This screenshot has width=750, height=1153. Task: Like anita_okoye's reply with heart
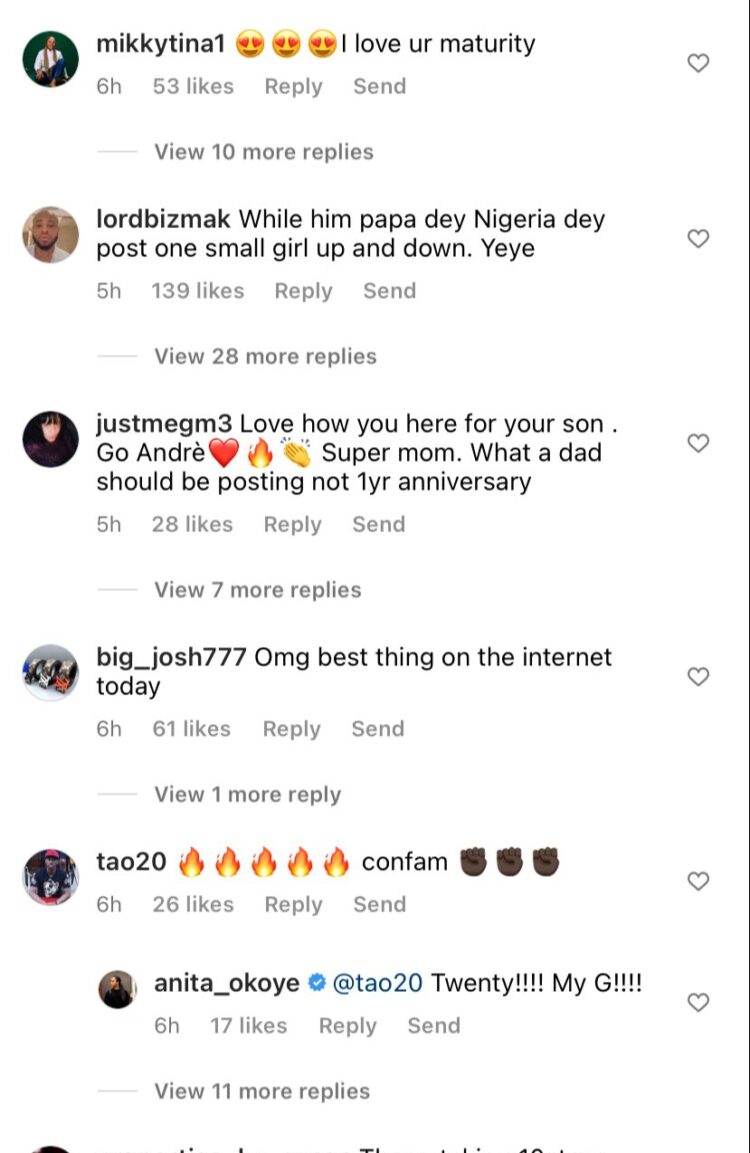pyautogui.click(x=699, y=1002)
